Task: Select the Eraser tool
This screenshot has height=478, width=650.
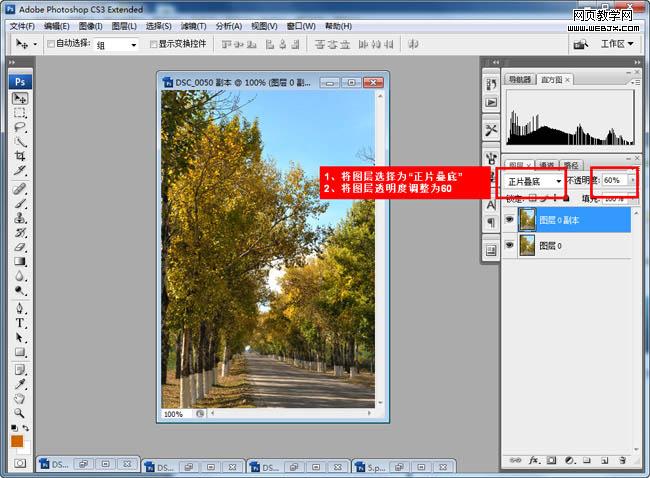Action: tap(19, 247)
